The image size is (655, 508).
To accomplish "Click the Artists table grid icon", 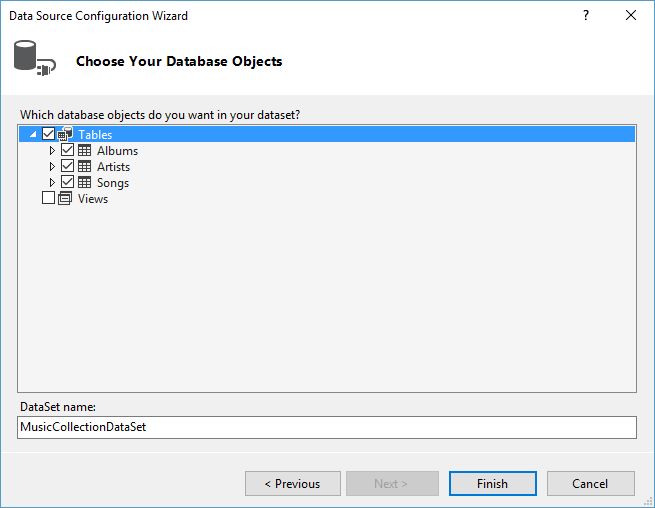I will pyautogui.click(x=84, y=166).
